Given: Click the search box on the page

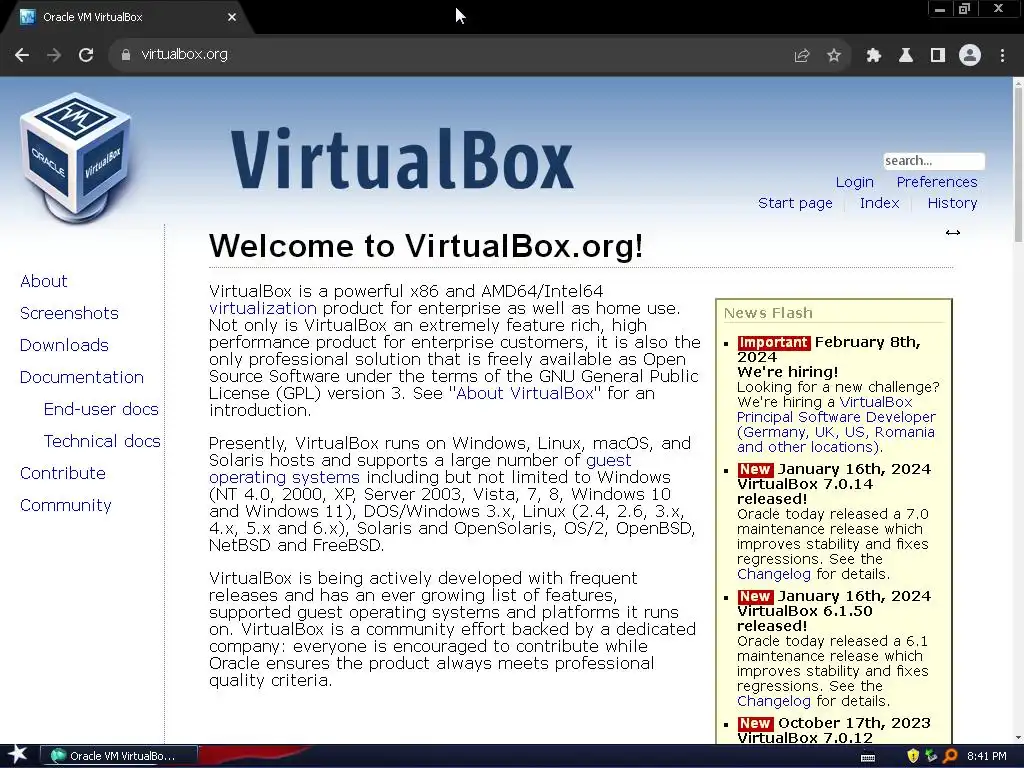Looking at the screenshot, I should pyautogui.click(x=933, y=161).
